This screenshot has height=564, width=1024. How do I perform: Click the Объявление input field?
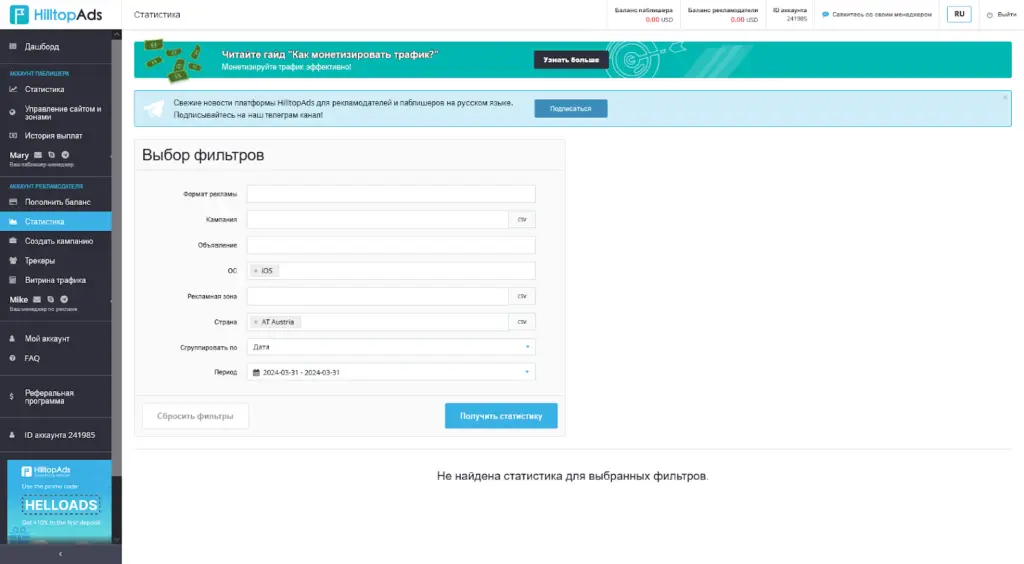391,245
